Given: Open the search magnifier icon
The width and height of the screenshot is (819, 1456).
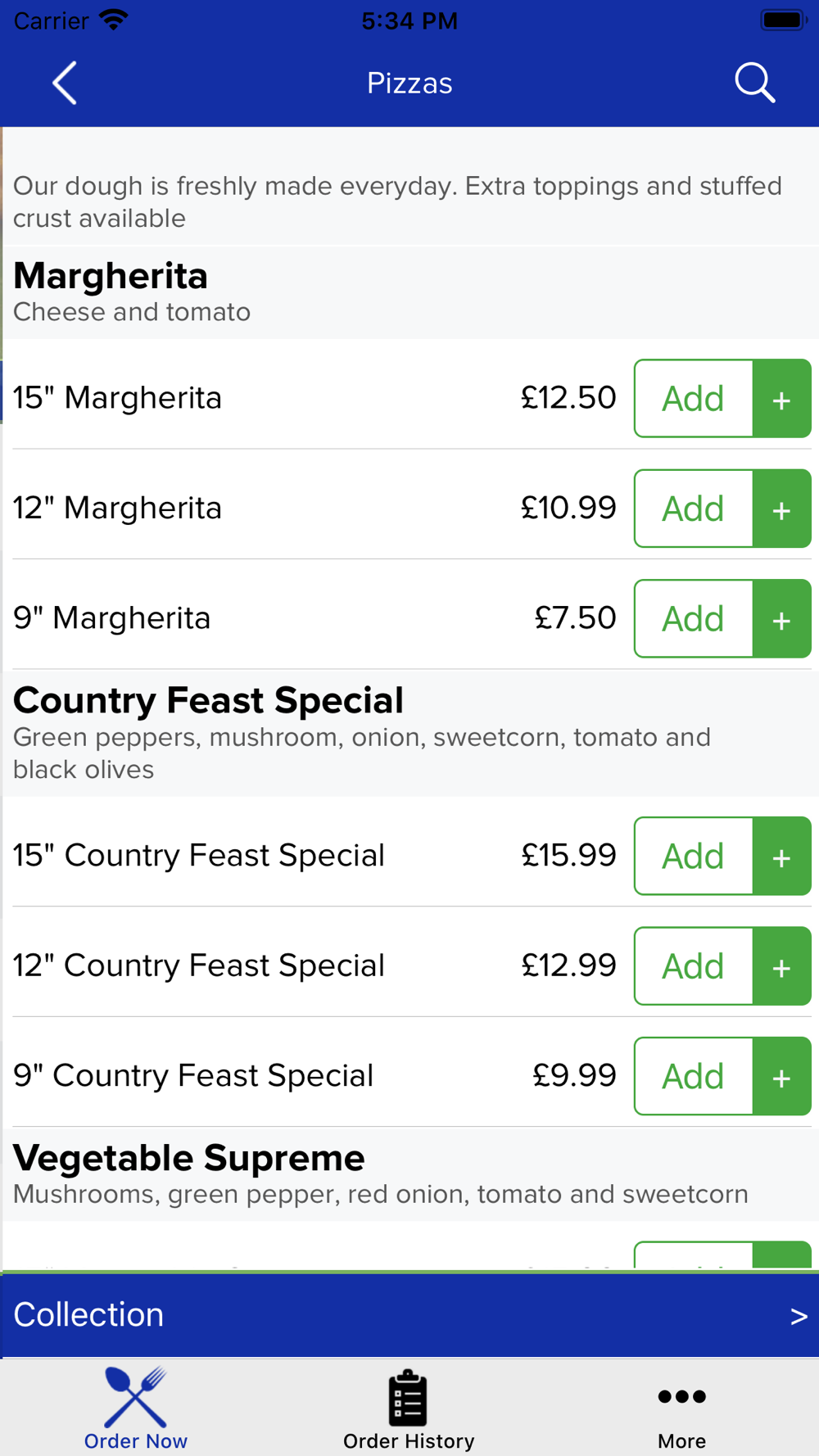Looking at the screenshot, I should [x=754, y=83].
